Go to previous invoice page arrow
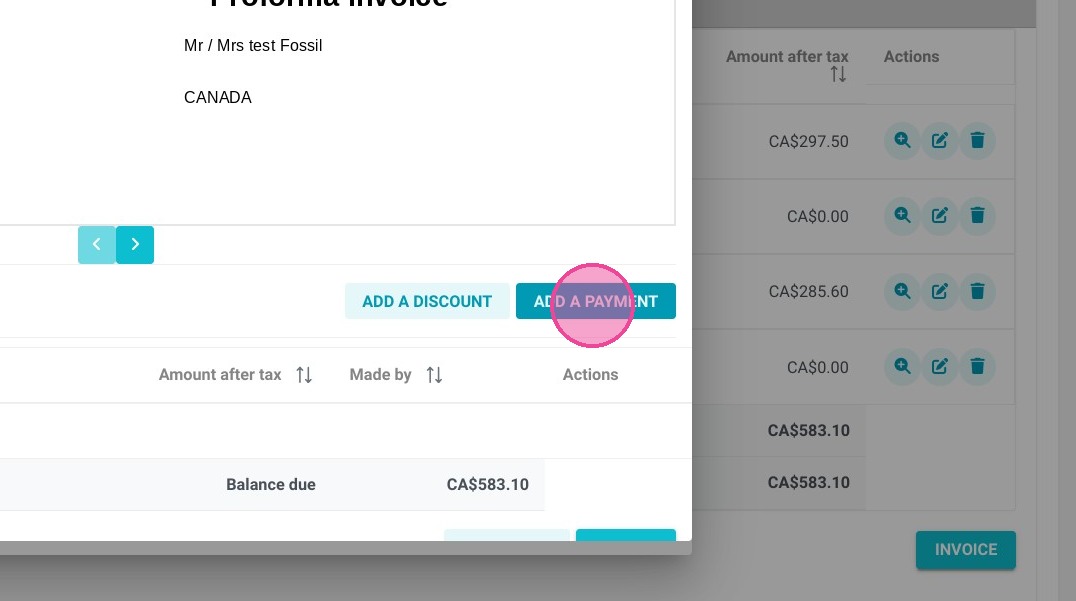1076x601 pixels. click(97, 244)
